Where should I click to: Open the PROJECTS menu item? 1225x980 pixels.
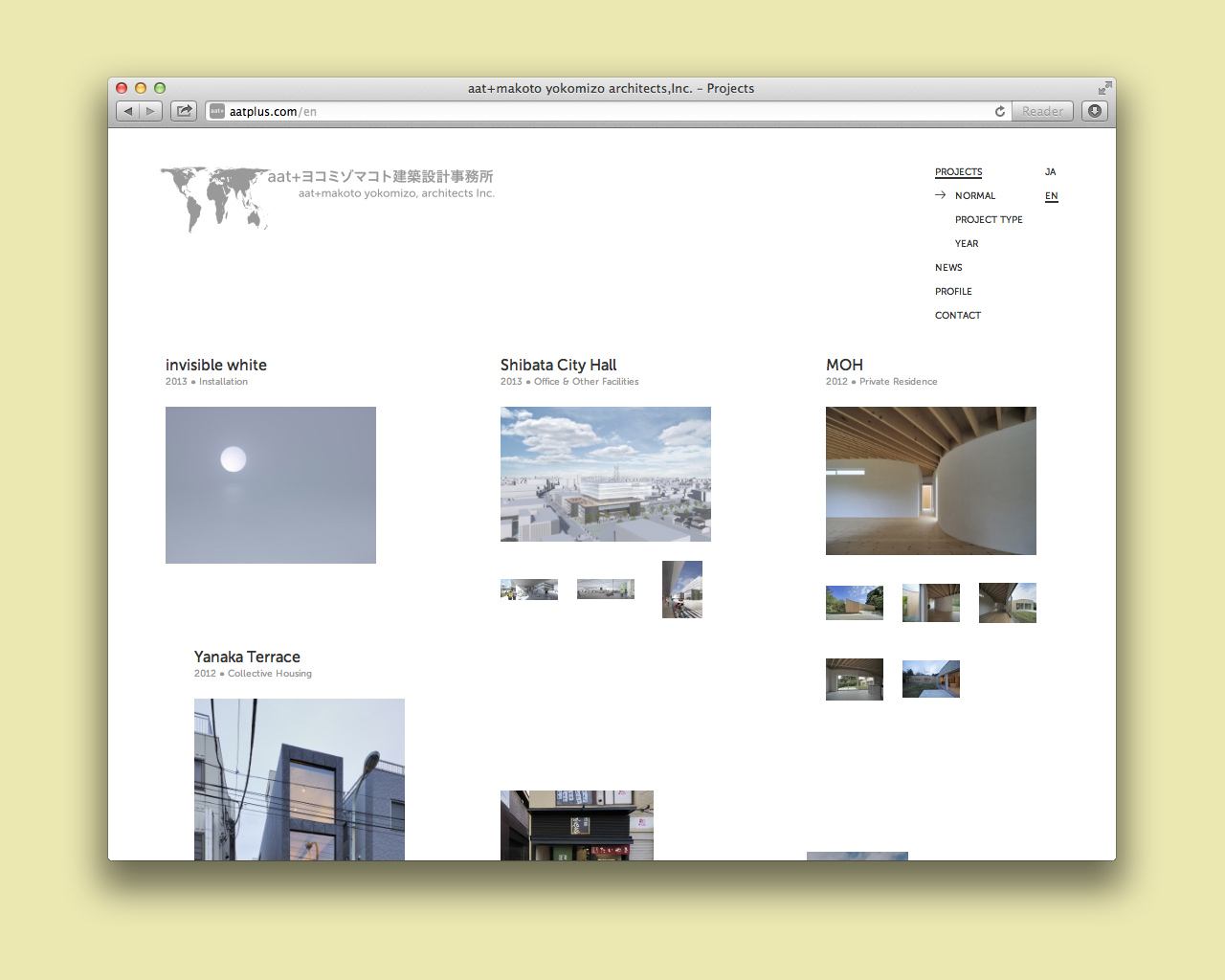pos(958,172)
